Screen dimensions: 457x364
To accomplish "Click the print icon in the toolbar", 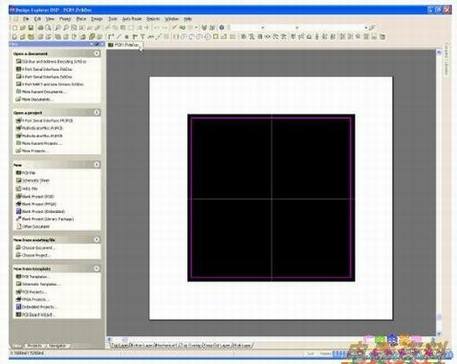I will pos(40,28).
